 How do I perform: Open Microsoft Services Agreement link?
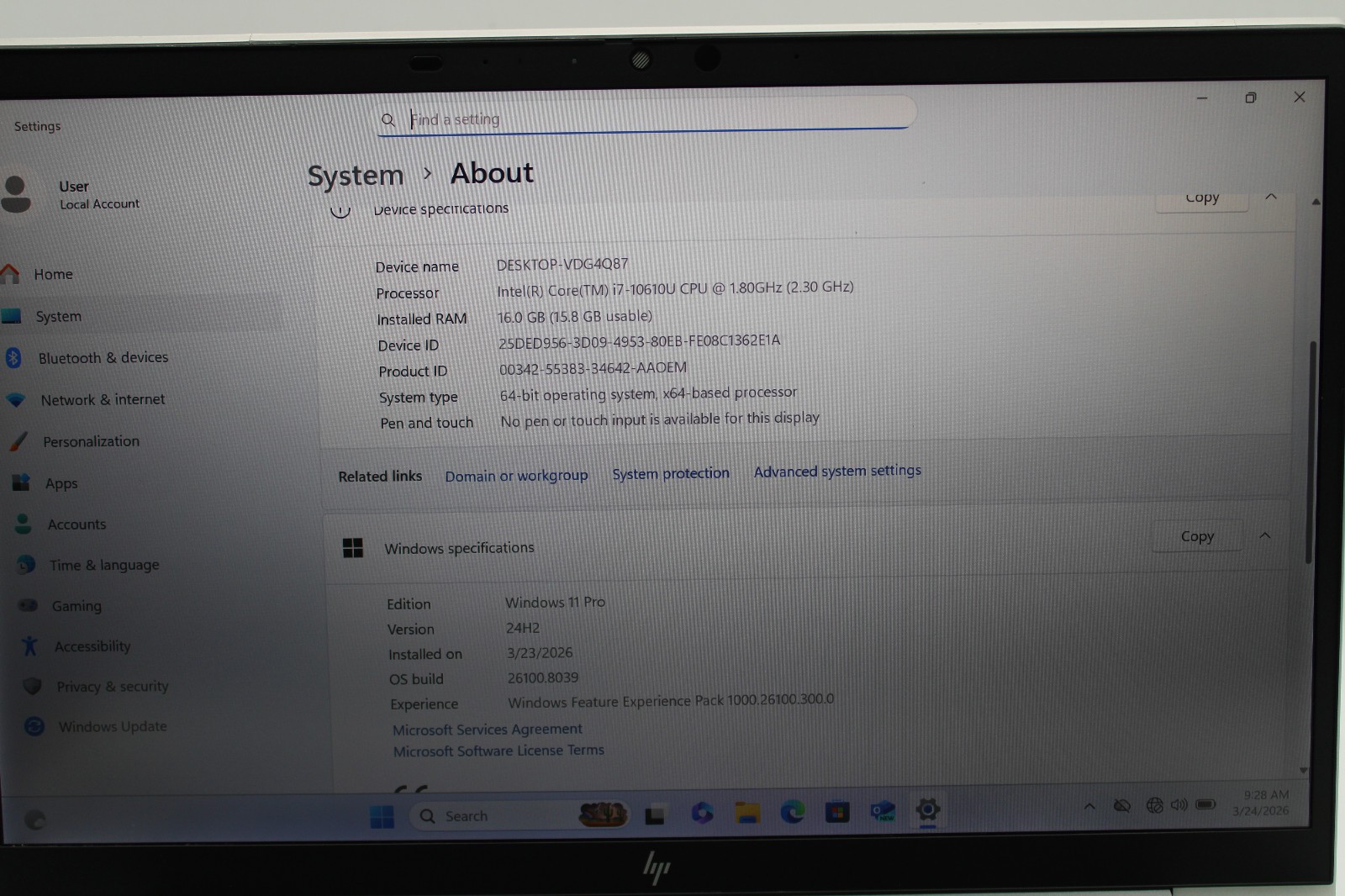pyautogui.click(x=488, y=730)
